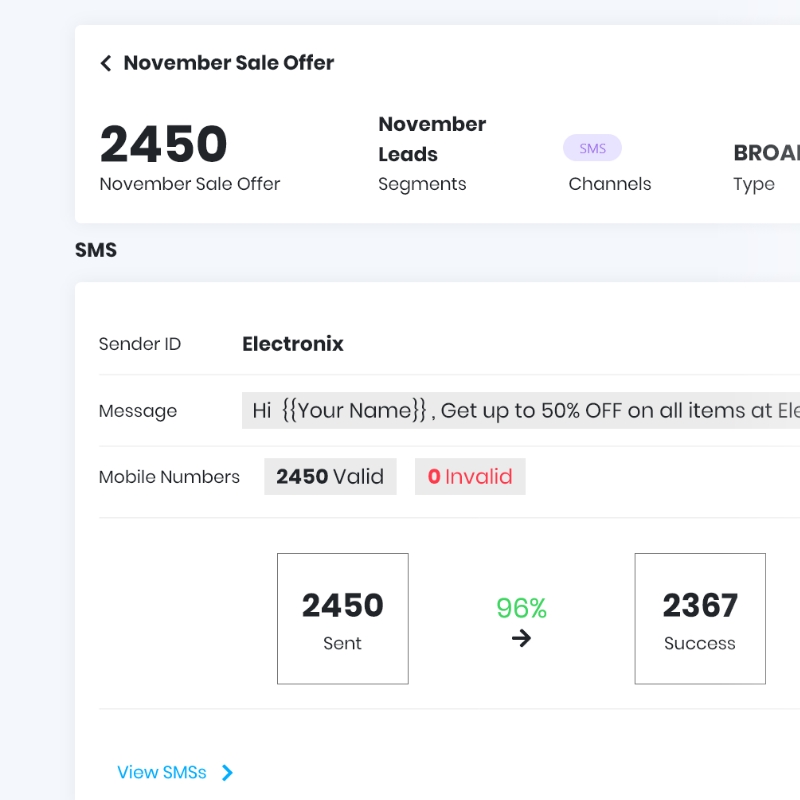Switch to the Segments section

click(x=422, y=184)
